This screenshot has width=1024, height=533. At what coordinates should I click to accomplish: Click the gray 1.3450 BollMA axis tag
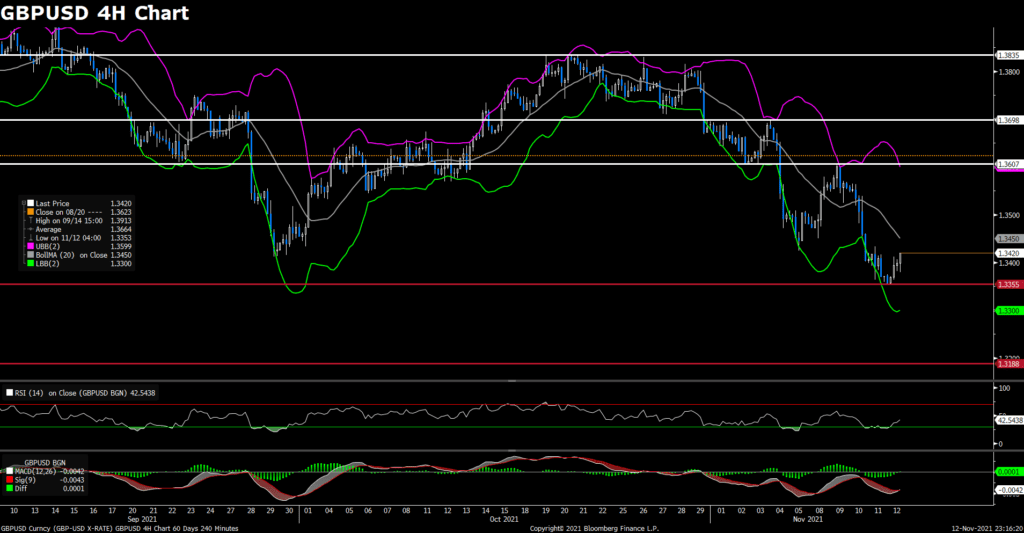pos(1009,239)
